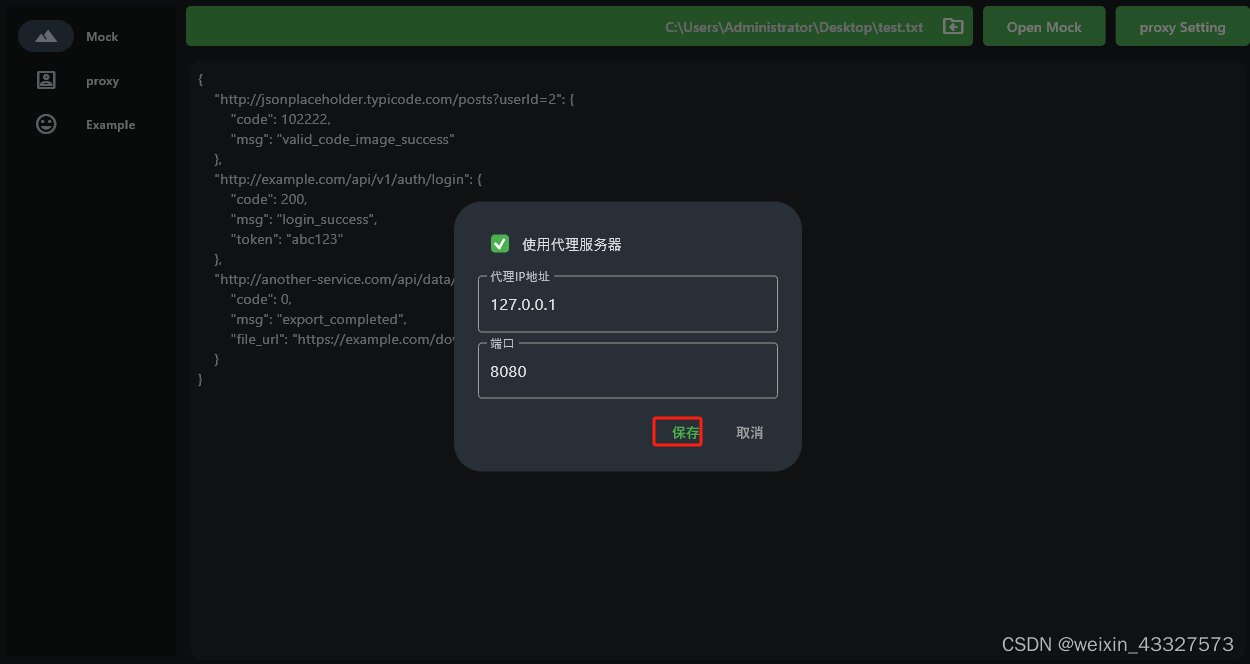This screenshot has width=1250, height=664.
Task: Click the "export_completed" message line
Action: (319, 319)
